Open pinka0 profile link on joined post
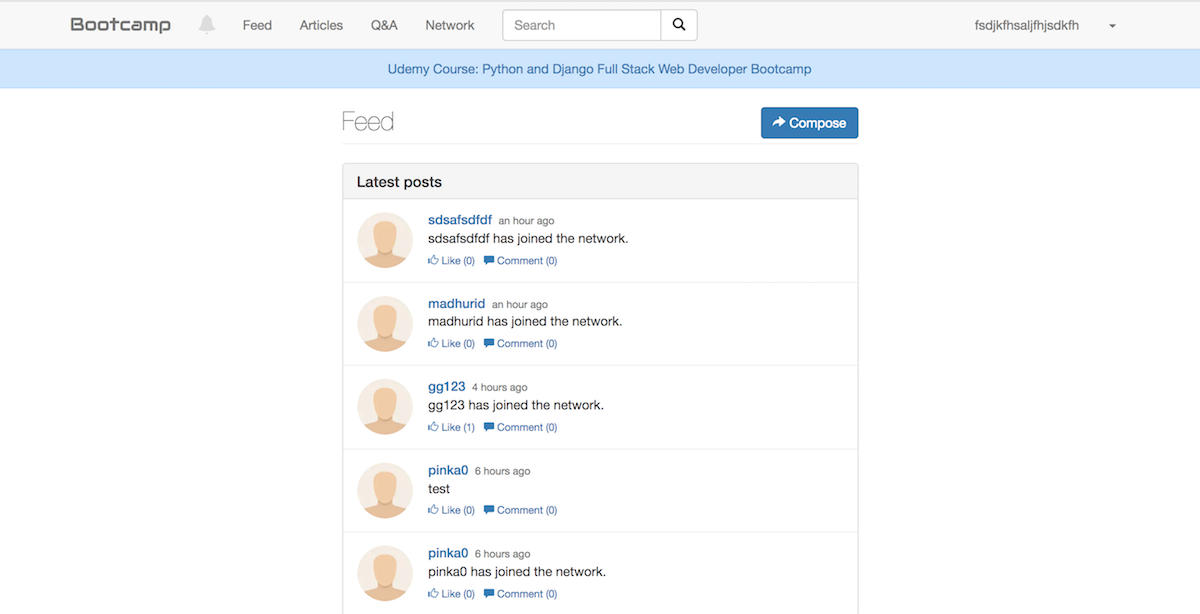Image resolution: width=1200 pixels, height=614 pixels. pyautogui.click(x=448, y=553)
